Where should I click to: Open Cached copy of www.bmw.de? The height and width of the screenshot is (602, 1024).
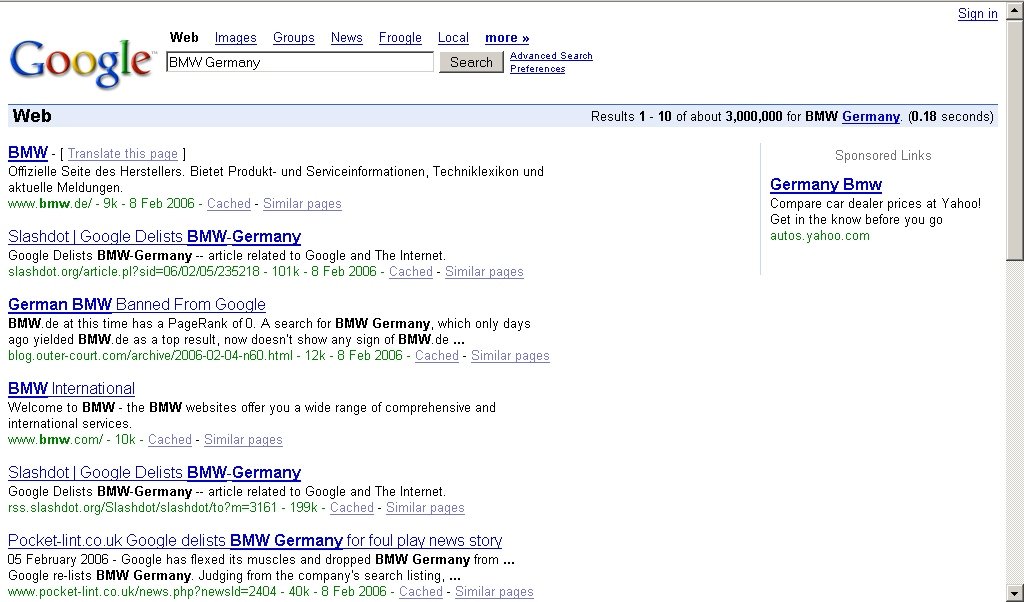(229, 204)
